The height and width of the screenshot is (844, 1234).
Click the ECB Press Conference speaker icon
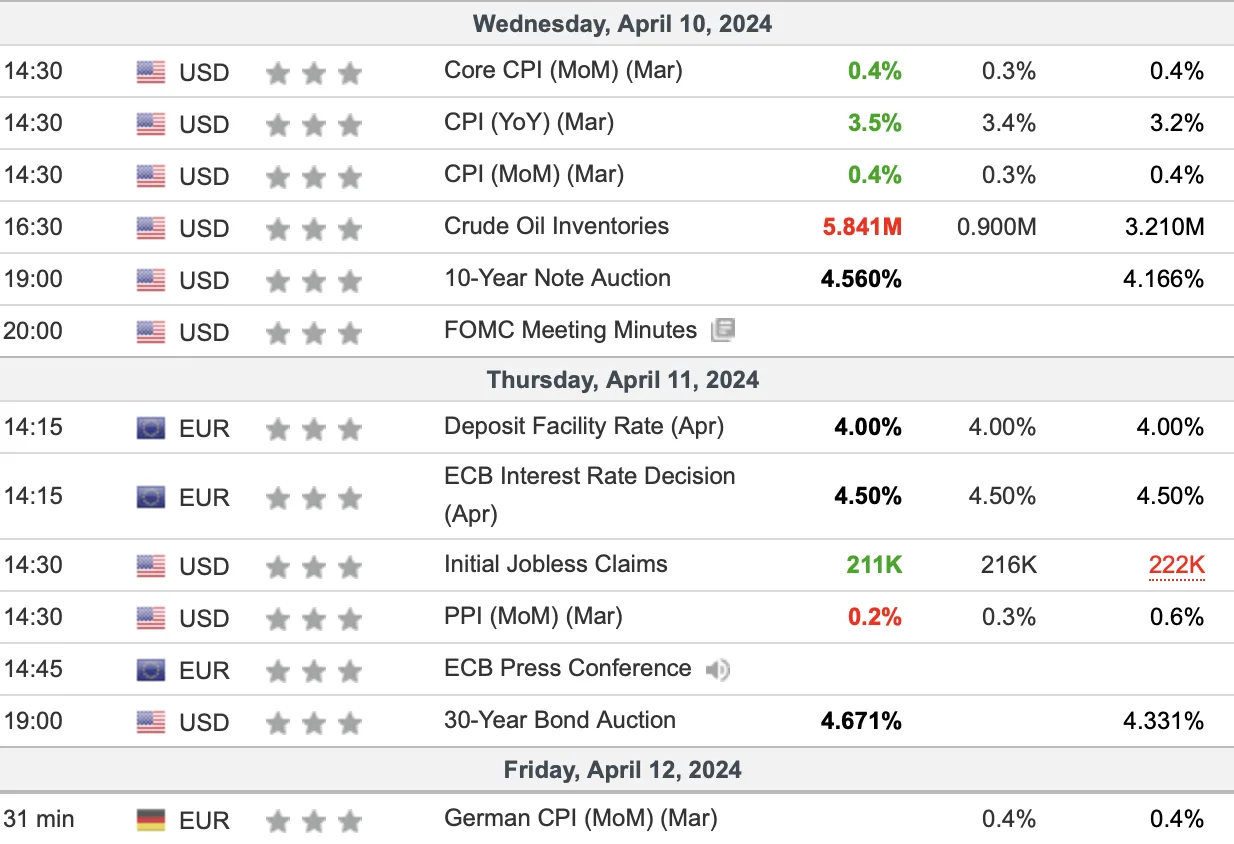pyautogui.click(x=717, y=669)
